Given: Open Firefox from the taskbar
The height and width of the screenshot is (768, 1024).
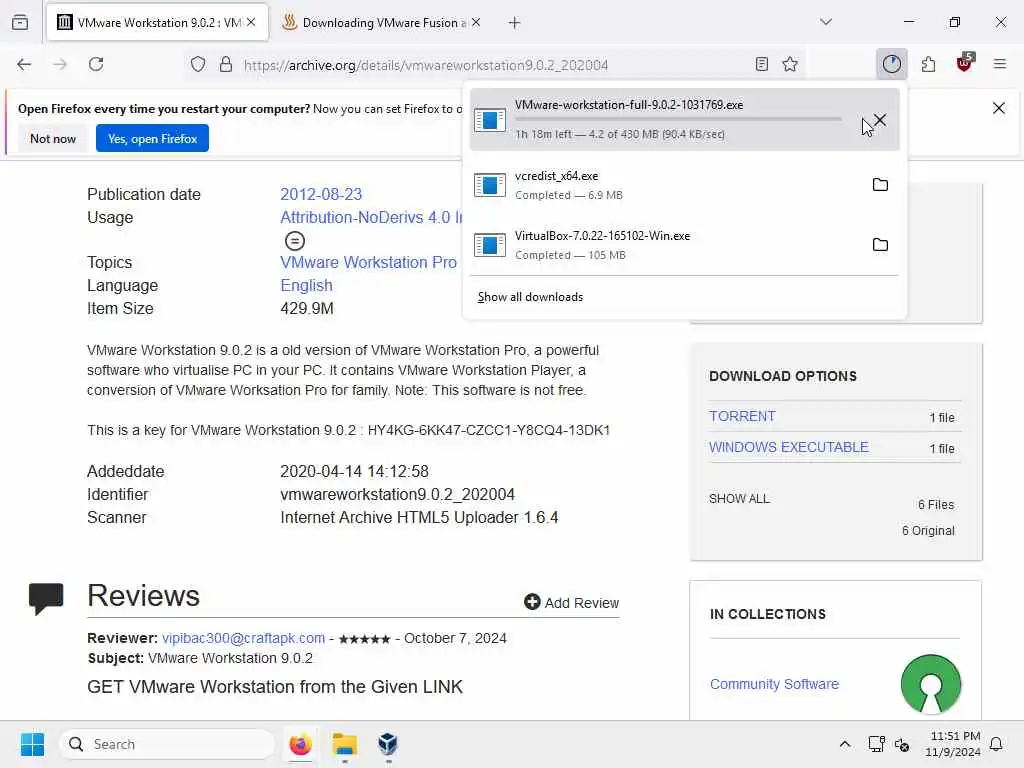Looking at the screenshot, I should (300, 744).
